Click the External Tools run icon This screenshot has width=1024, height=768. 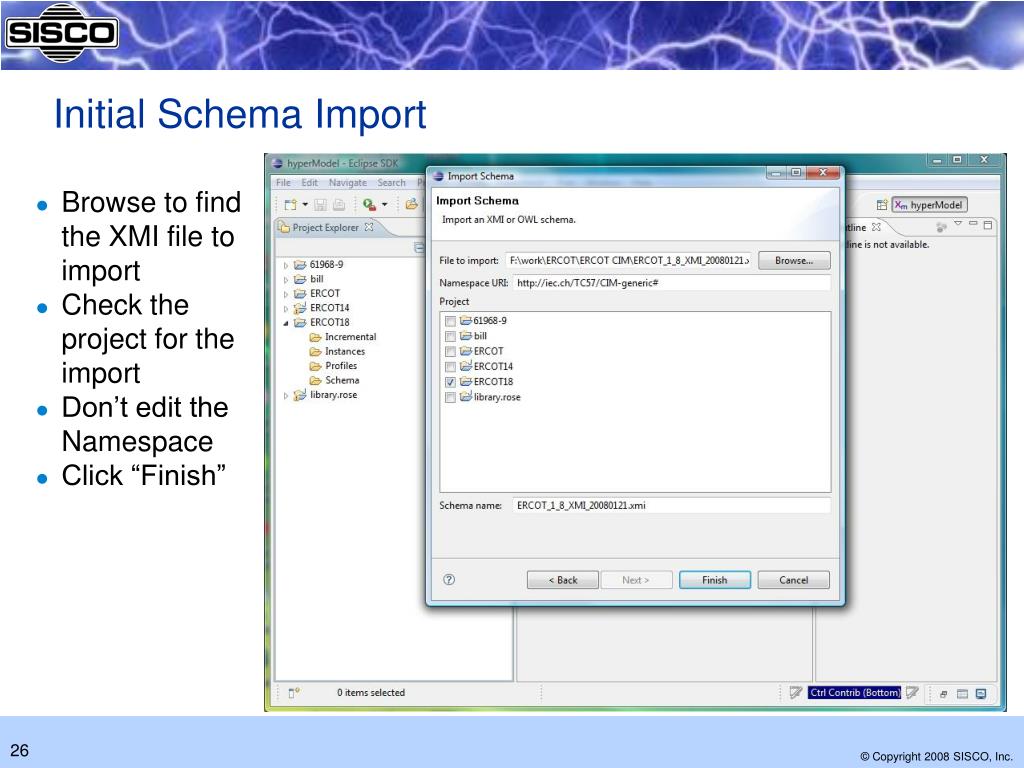[x=369, y=204]
